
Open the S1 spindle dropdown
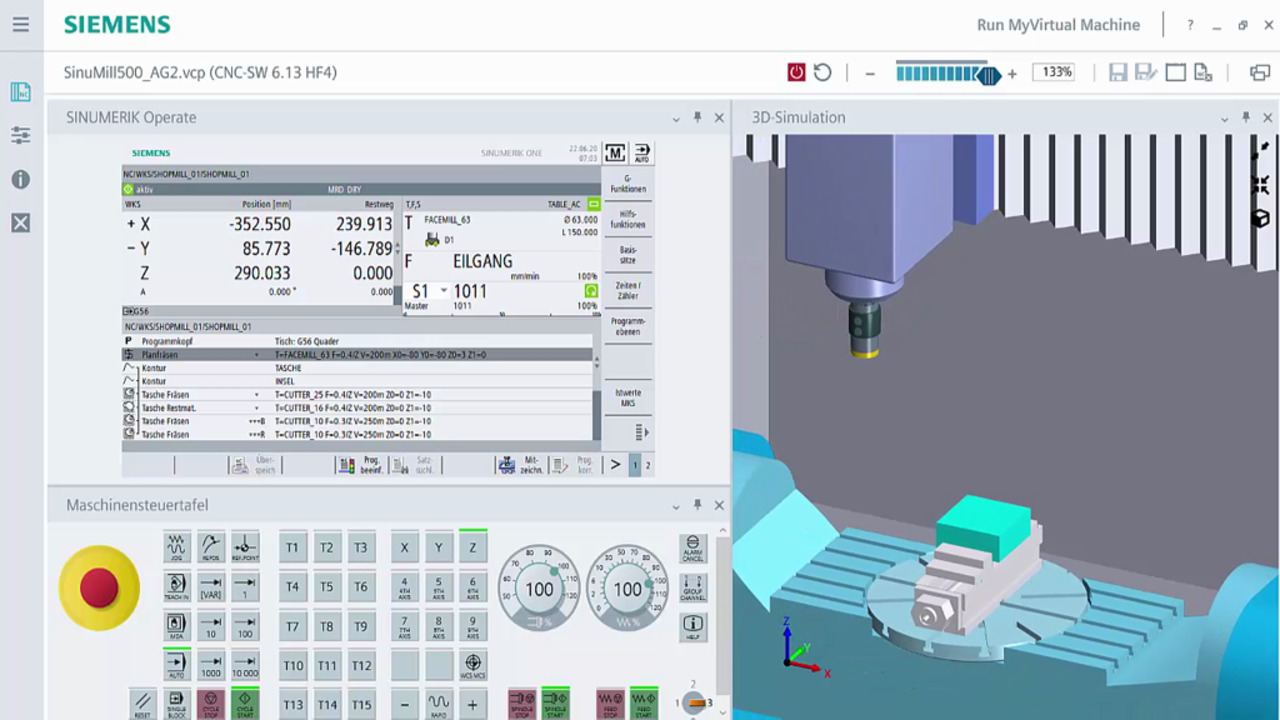444,291
